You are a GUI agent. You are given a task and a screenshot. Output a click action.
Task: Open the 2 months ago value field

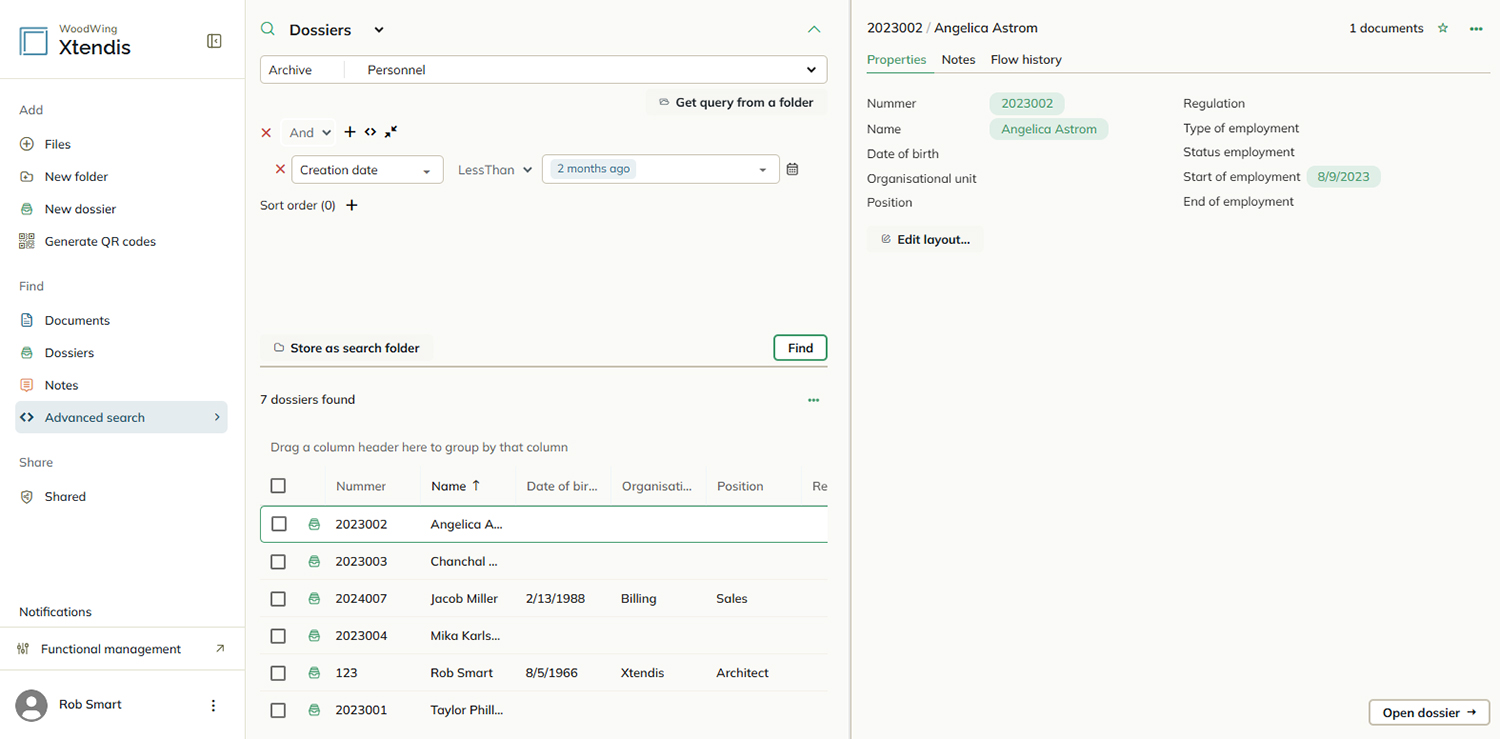click(660, 169)
